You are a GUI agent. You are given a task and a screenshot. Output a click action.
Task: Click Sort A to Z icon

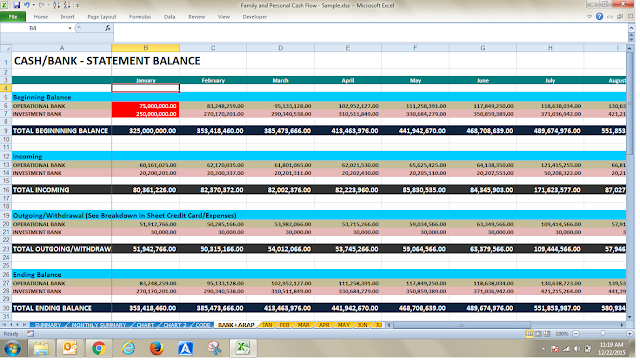[56, 5]
